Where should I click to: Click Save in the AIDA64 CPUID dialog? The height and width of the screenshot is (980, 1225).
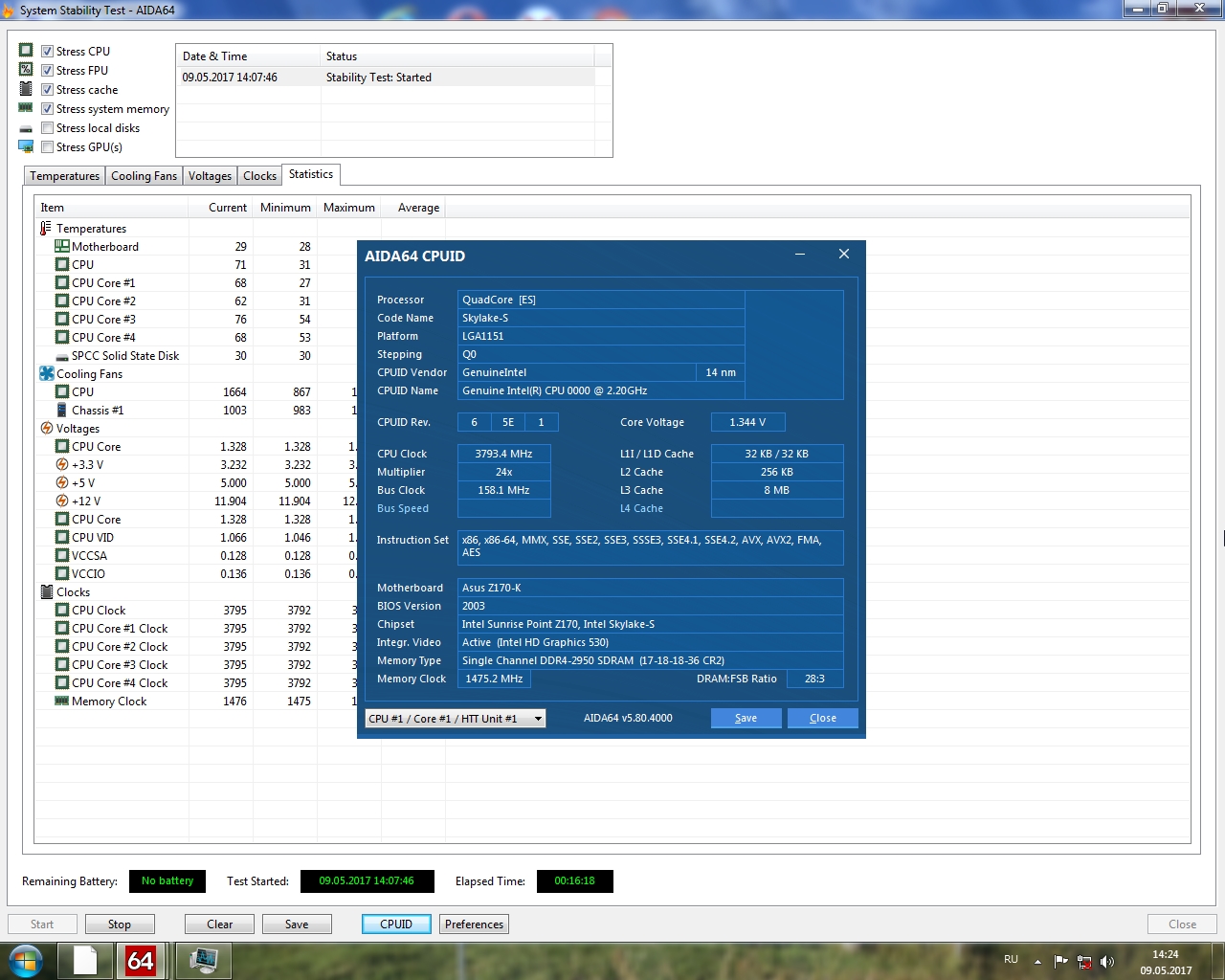coord(746,719)
